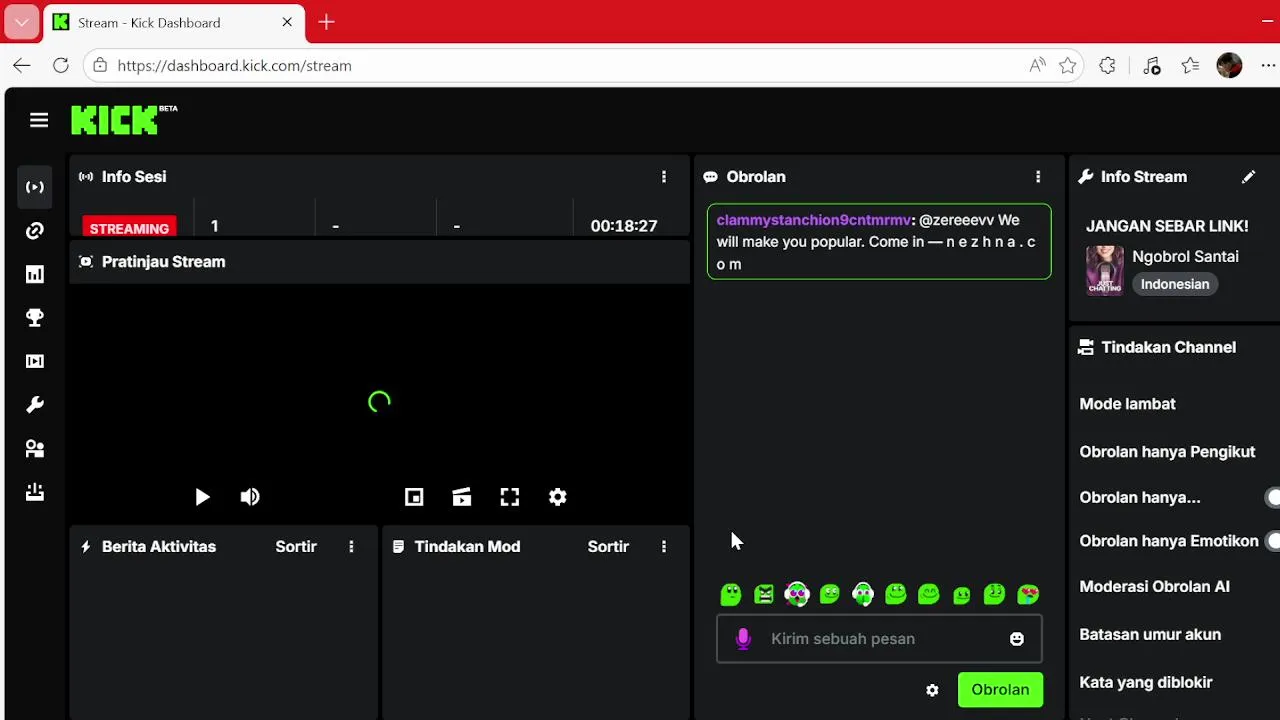Insert the heart-eyes emote
This screenshot has width=1280, height=720.
[x=1028, y=595]
